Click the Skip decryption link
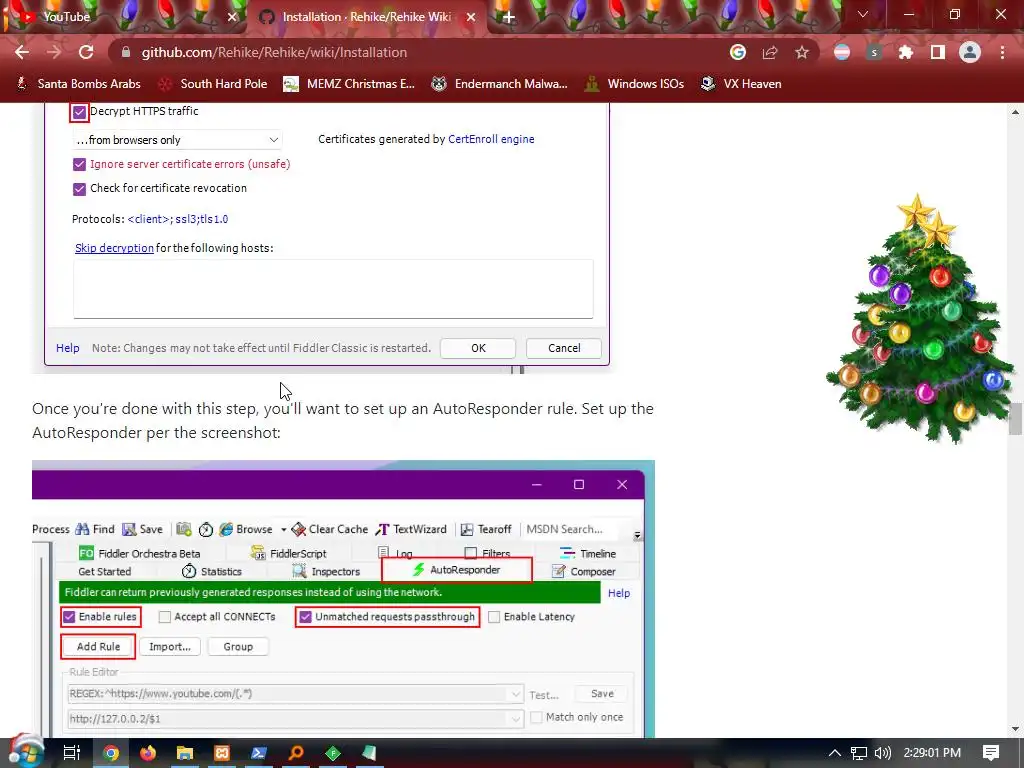 click(114, 248)
